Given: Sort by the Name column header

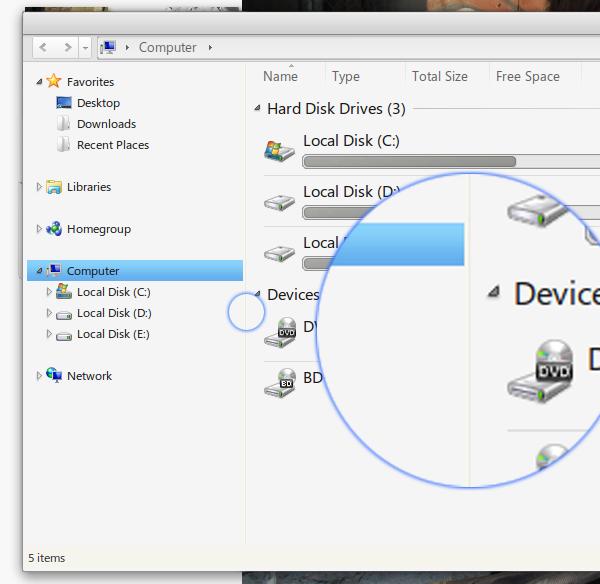Looking at the screenshot, I should pos(280,76).
